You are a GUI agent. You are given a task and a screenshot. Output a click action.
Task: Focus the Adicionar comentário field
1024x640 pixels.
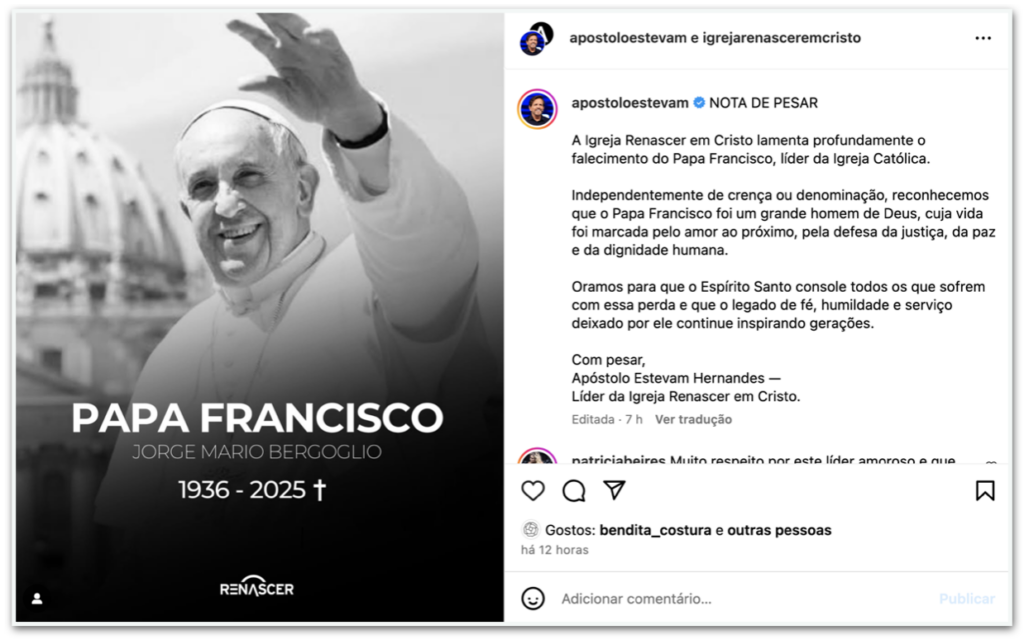pyautogui.click(x=744, y=598)
